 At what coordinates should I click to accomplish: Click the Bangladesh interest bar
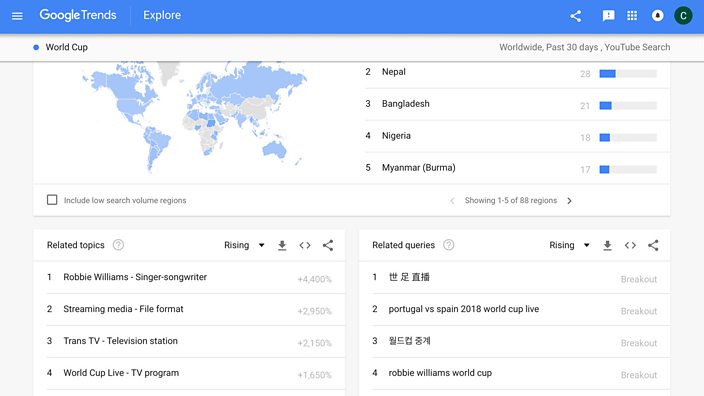pyautogui.click(x=628, y=106)
